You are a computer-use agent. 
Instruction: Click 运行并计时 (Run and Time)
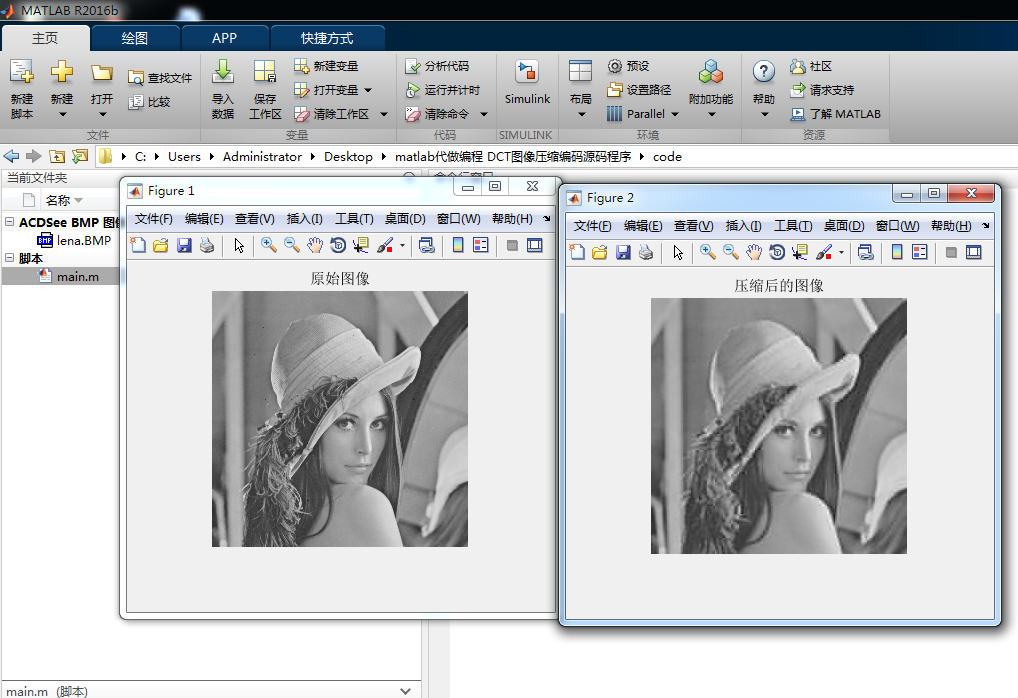(x=442, y=90)
